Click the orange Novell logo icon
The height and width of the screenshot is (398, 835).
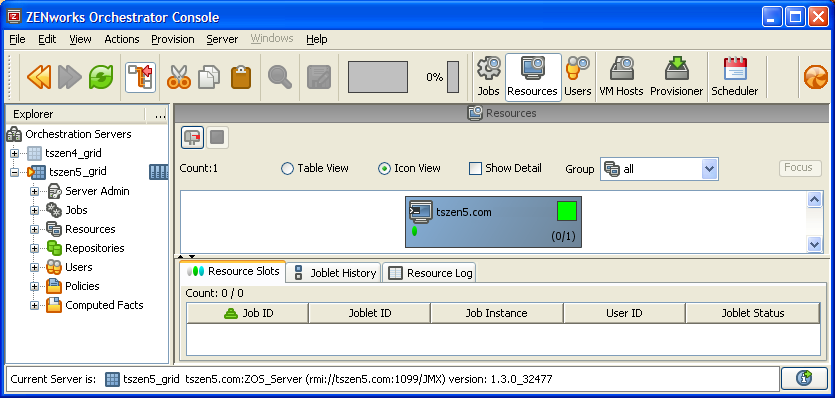pyautogui.click(x=816, y=77)
